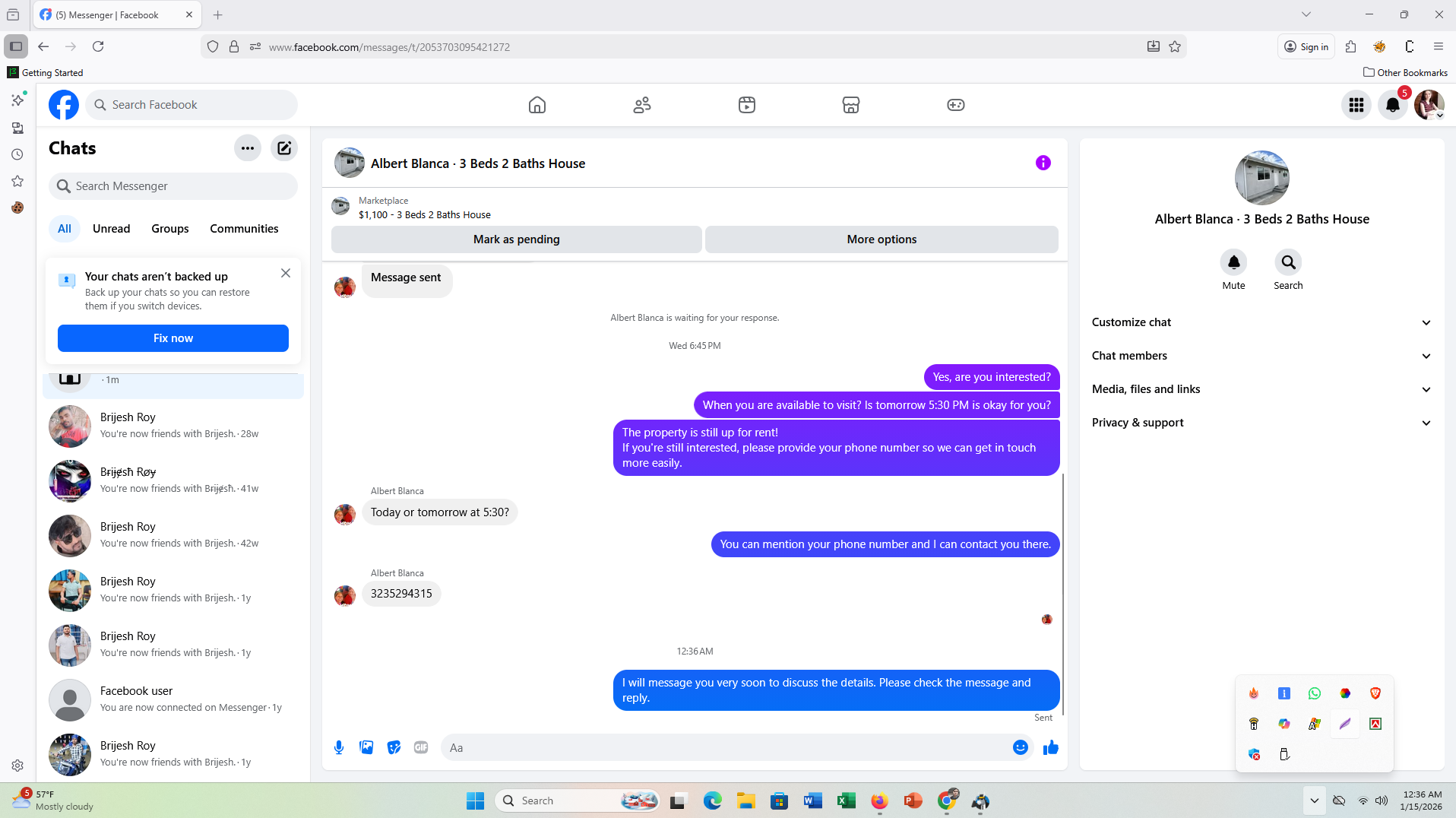Viewport: 1456px width, 818px height.
Task: Toggle the browser sidebar button
Action: [x=16, y=47]
